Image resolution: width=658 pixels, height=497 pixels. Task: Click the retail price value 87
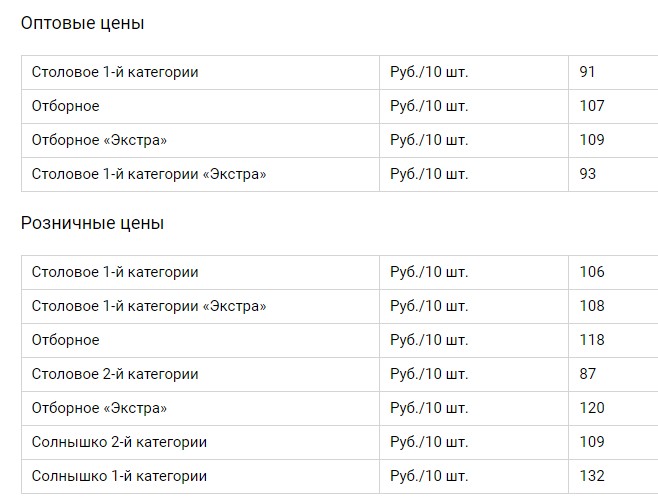pyautogui.click(x=588, y=374)
